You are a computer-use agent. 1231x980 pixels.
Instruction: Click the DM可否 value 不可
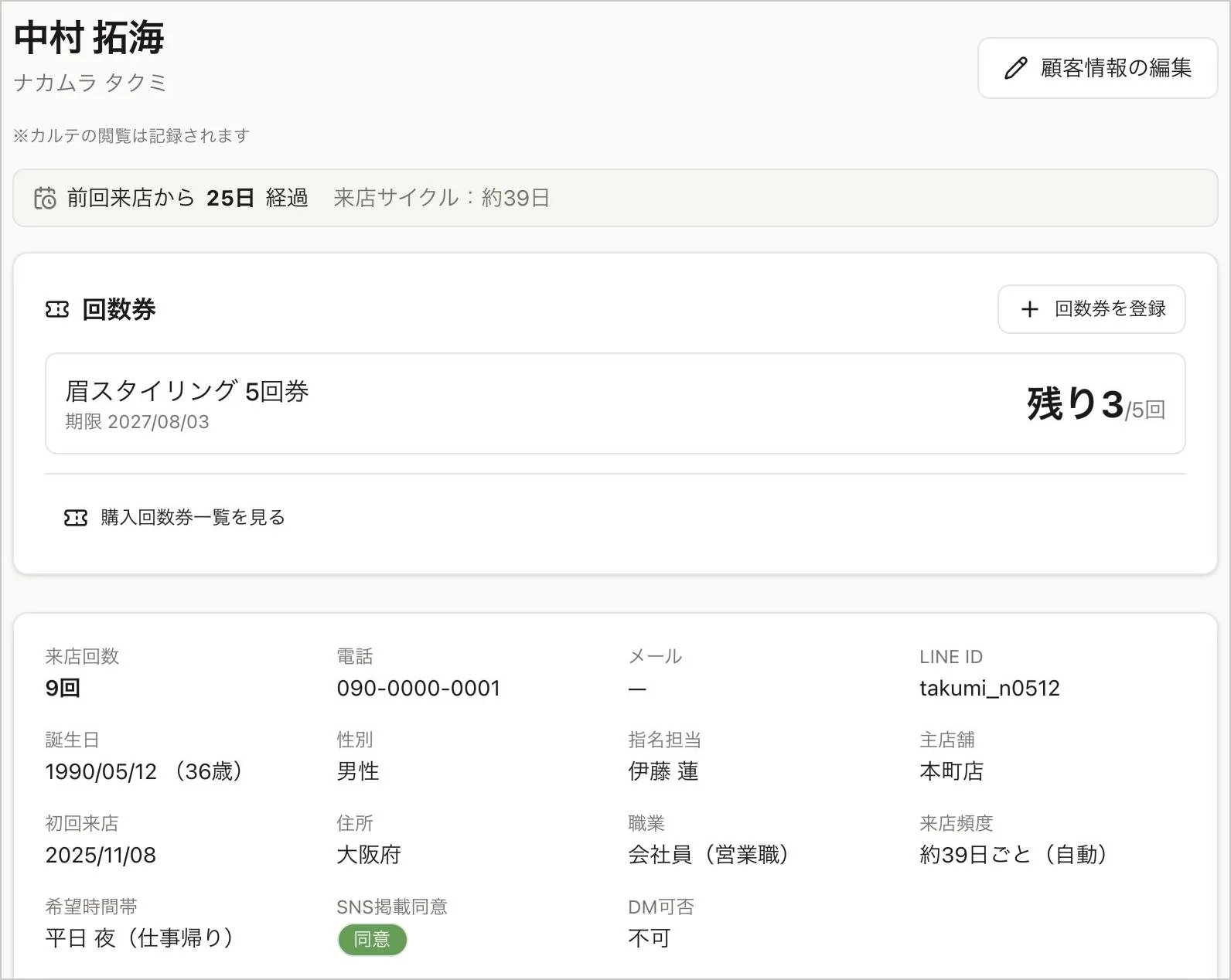[650, 938]
